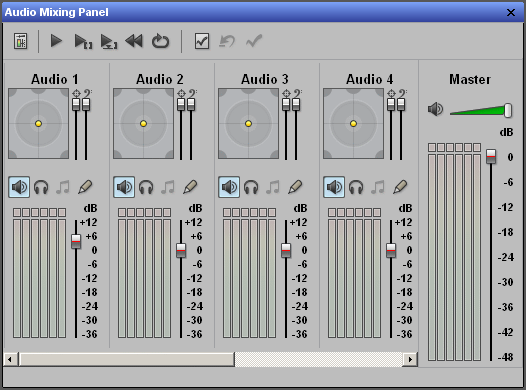Click the Audio 3 volume fader handle
Image resolution: width=526 pixels, height=390 pixels.
coord(286,250)
